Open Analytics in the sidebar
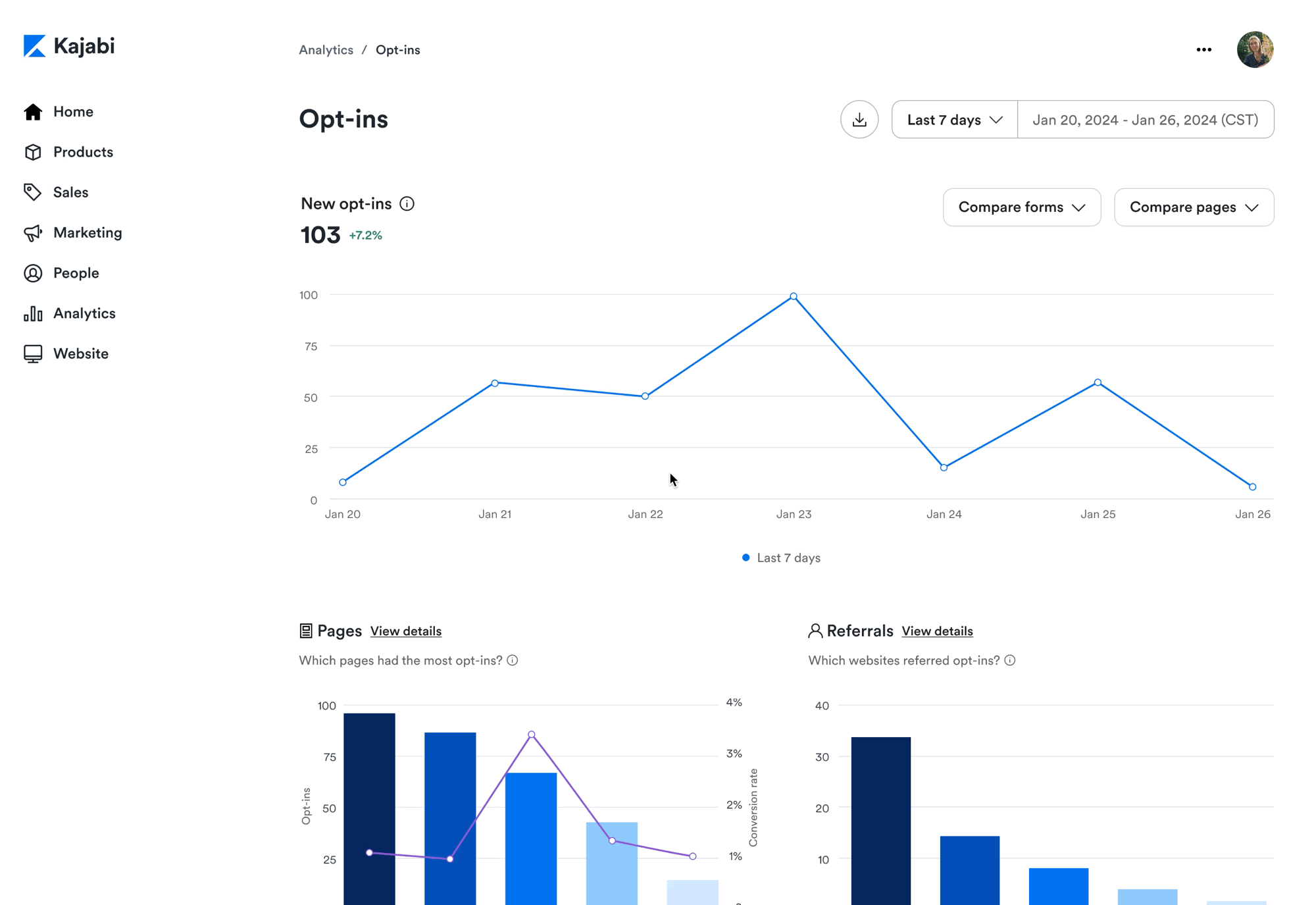 84,313
